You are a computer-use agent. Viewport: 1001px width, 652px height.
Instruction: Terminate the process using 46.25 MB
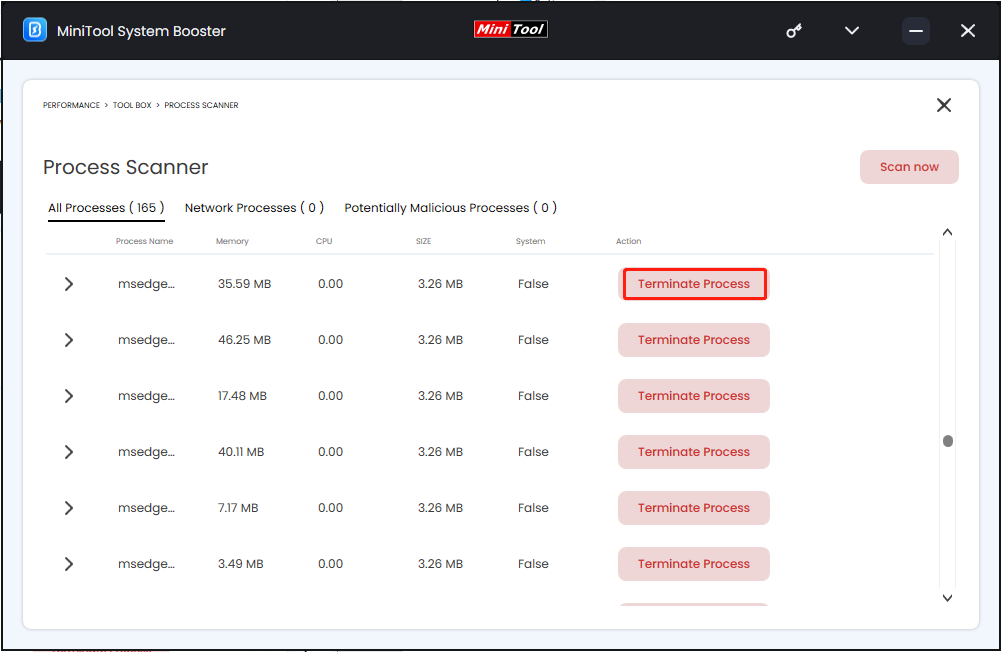point(694,340)
